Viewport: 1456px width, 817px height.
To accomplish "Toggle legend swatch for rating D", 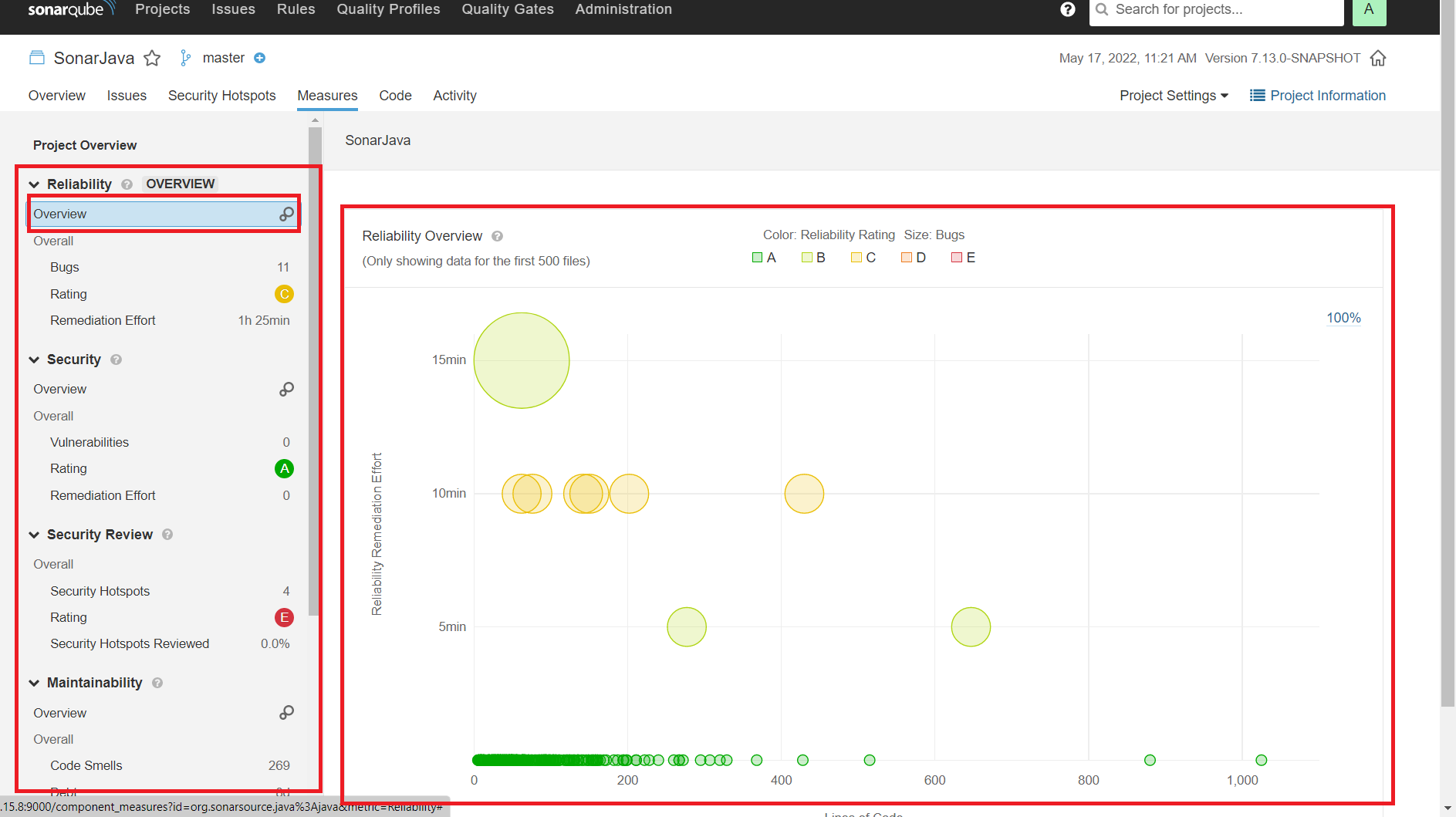I will tap(907, 258).
